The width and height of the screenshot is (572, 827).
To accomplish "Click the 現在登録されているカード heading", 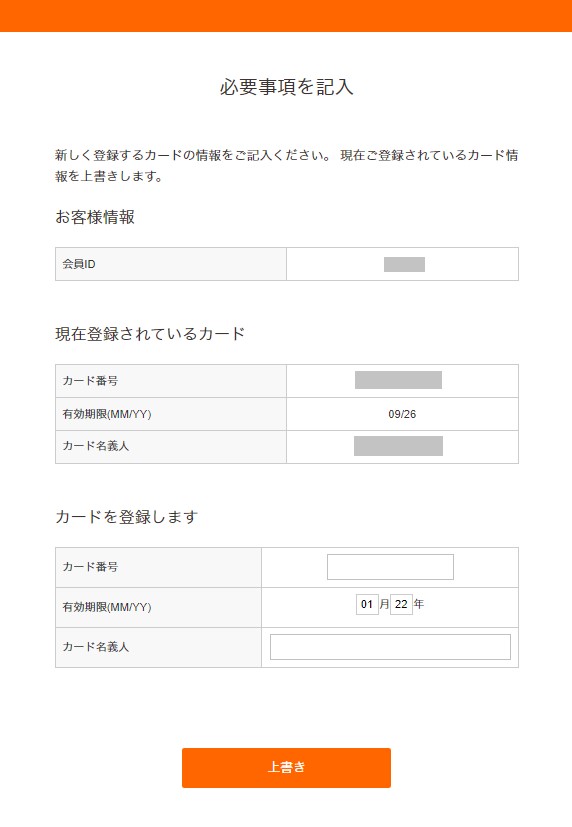I will (150, 334).
